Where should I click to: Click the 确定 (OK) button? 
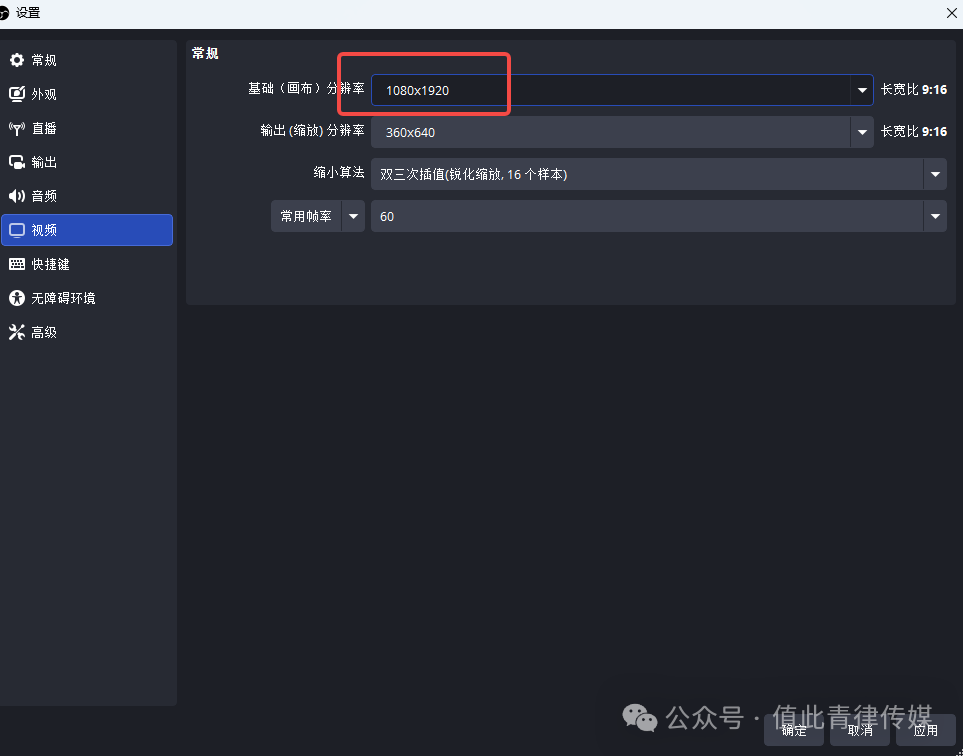click(794, 730)
